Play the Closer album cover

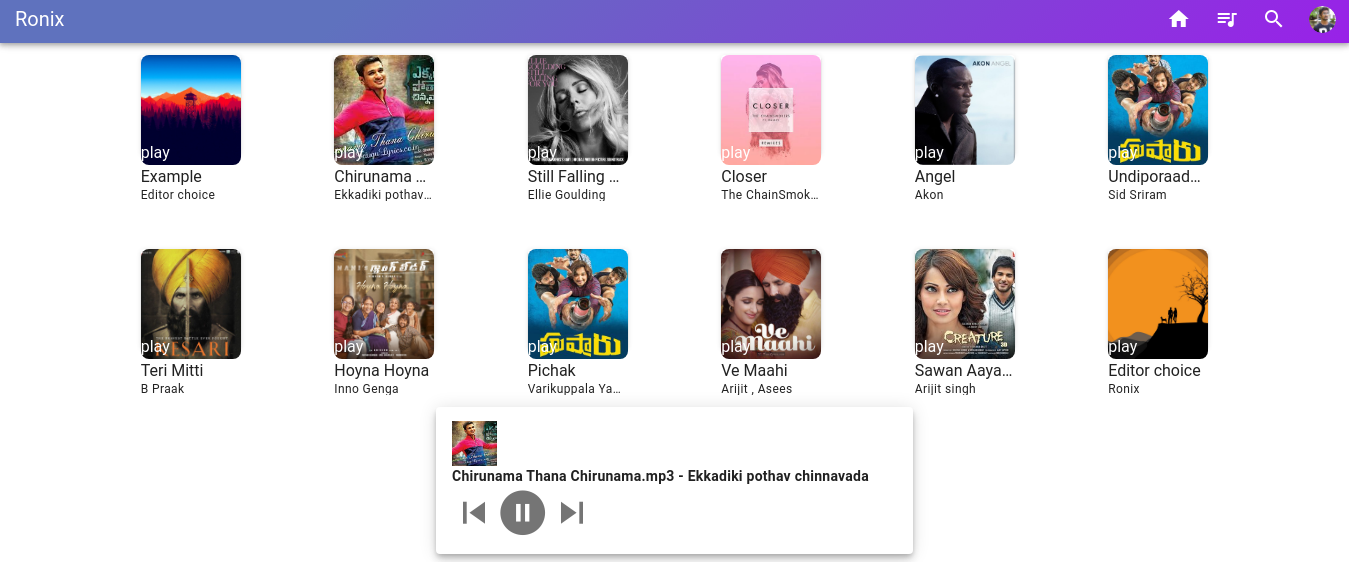coord(770,109)
